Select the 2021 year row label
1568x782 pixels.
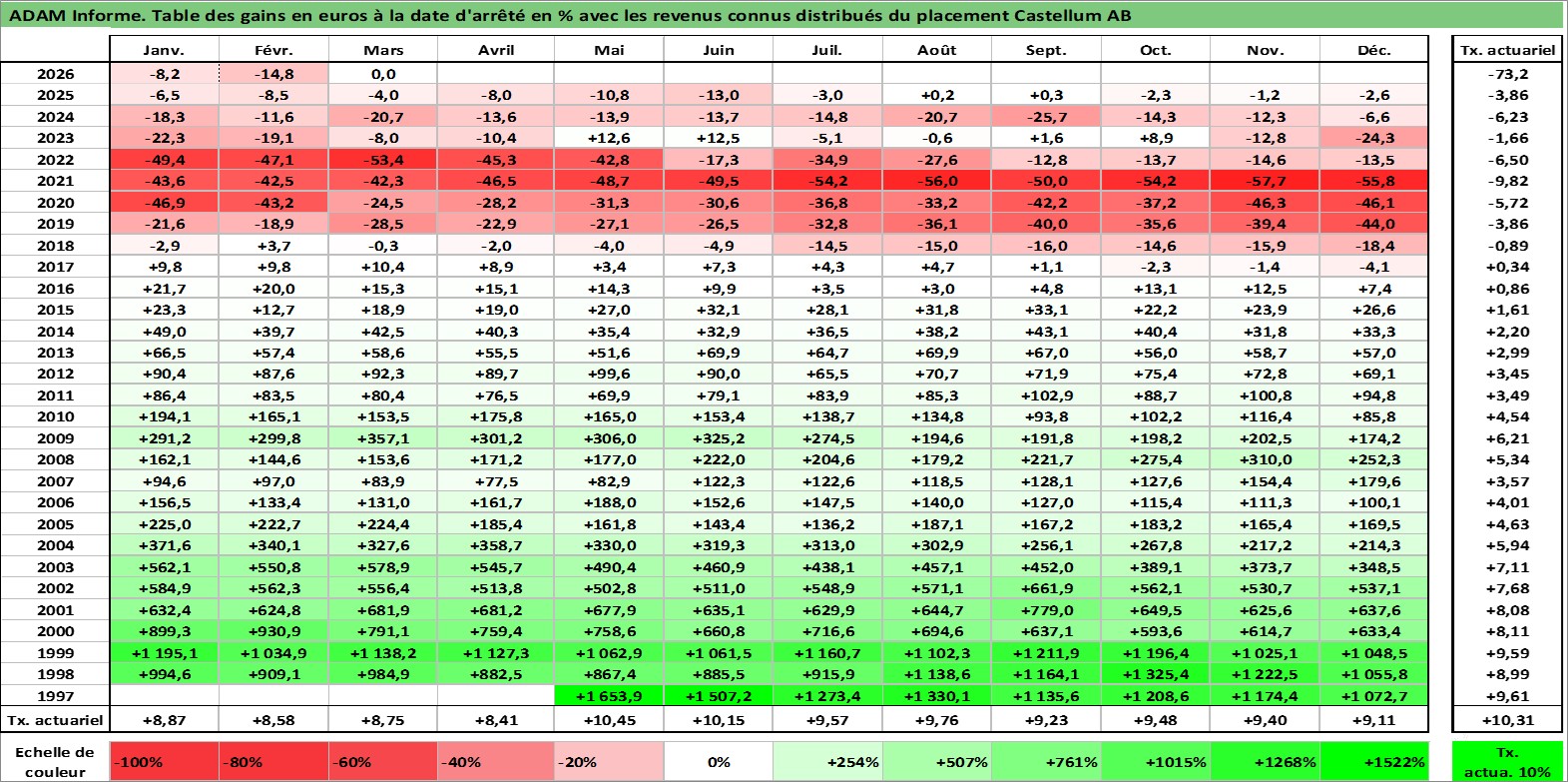55,181
